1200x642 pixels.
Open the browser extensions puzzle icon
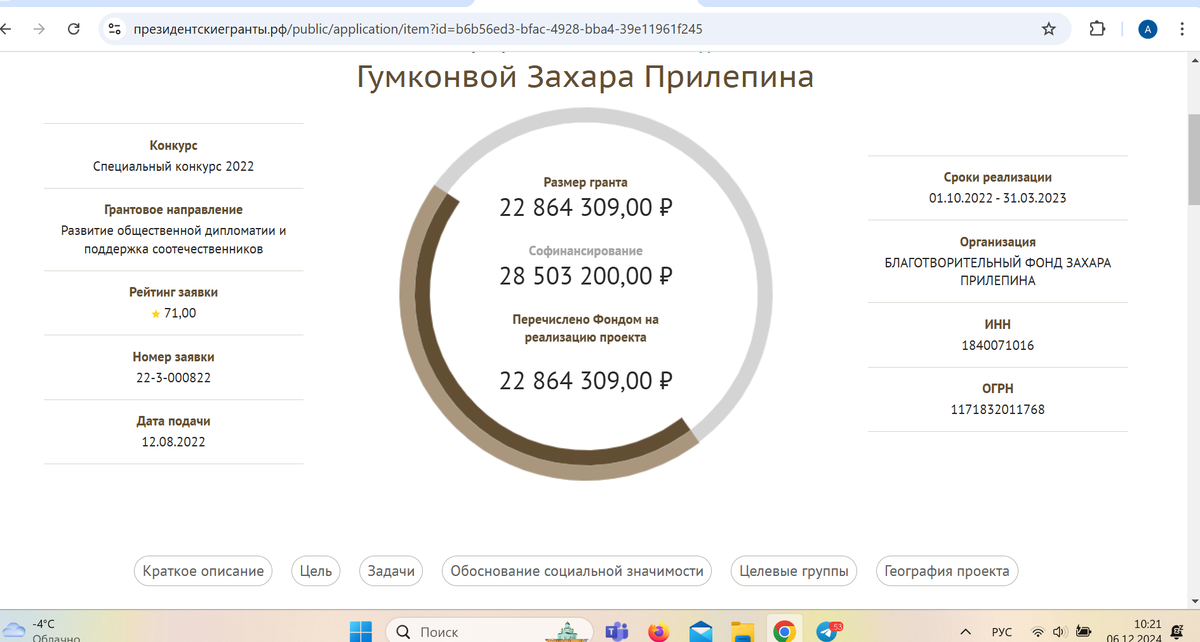[1097, 29]
